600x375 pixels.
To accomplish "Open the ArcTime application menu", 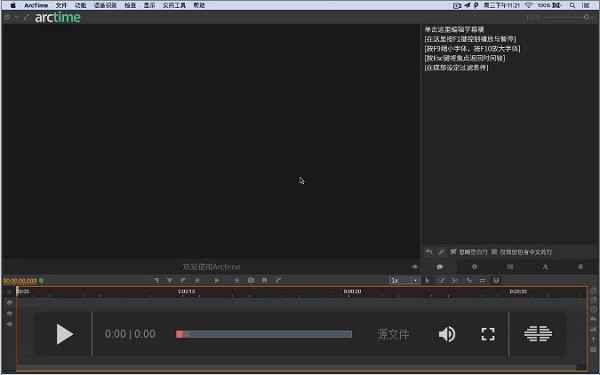I will (36, 5).
